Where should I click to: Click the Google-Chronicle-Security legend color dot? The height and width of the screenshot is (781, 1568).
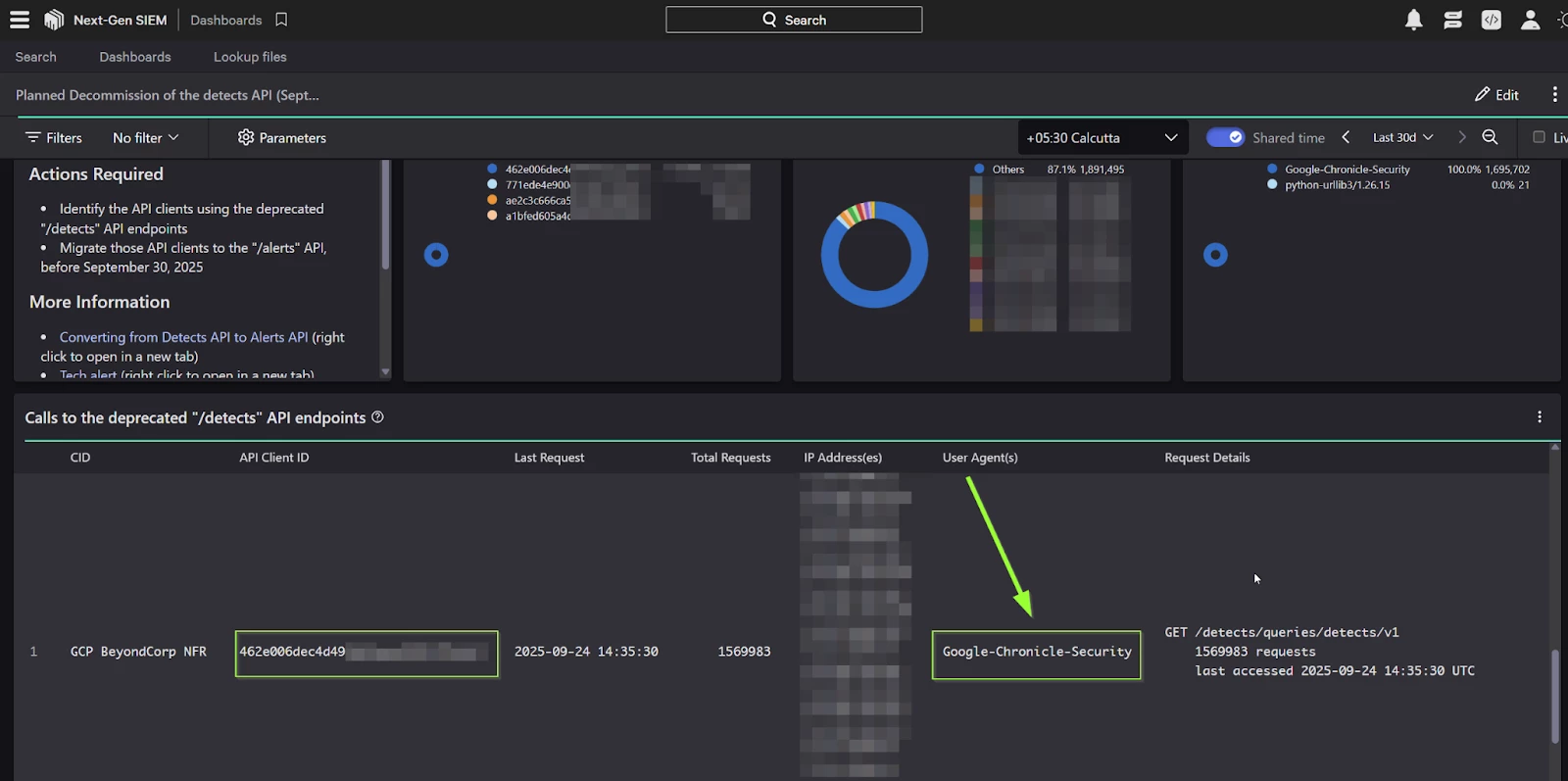(1272, 169)
